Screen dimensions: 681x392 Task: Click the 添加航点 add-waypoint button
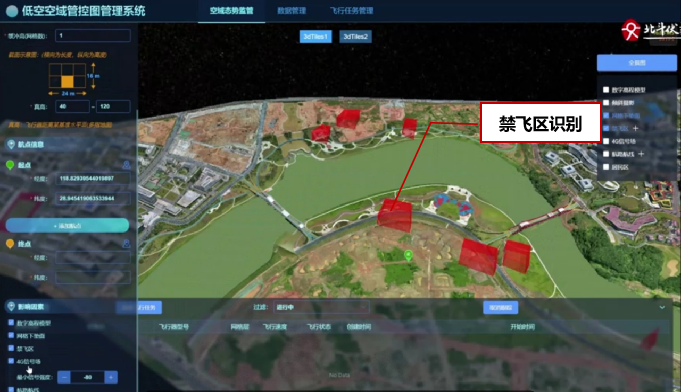click(x=67, y=226)
